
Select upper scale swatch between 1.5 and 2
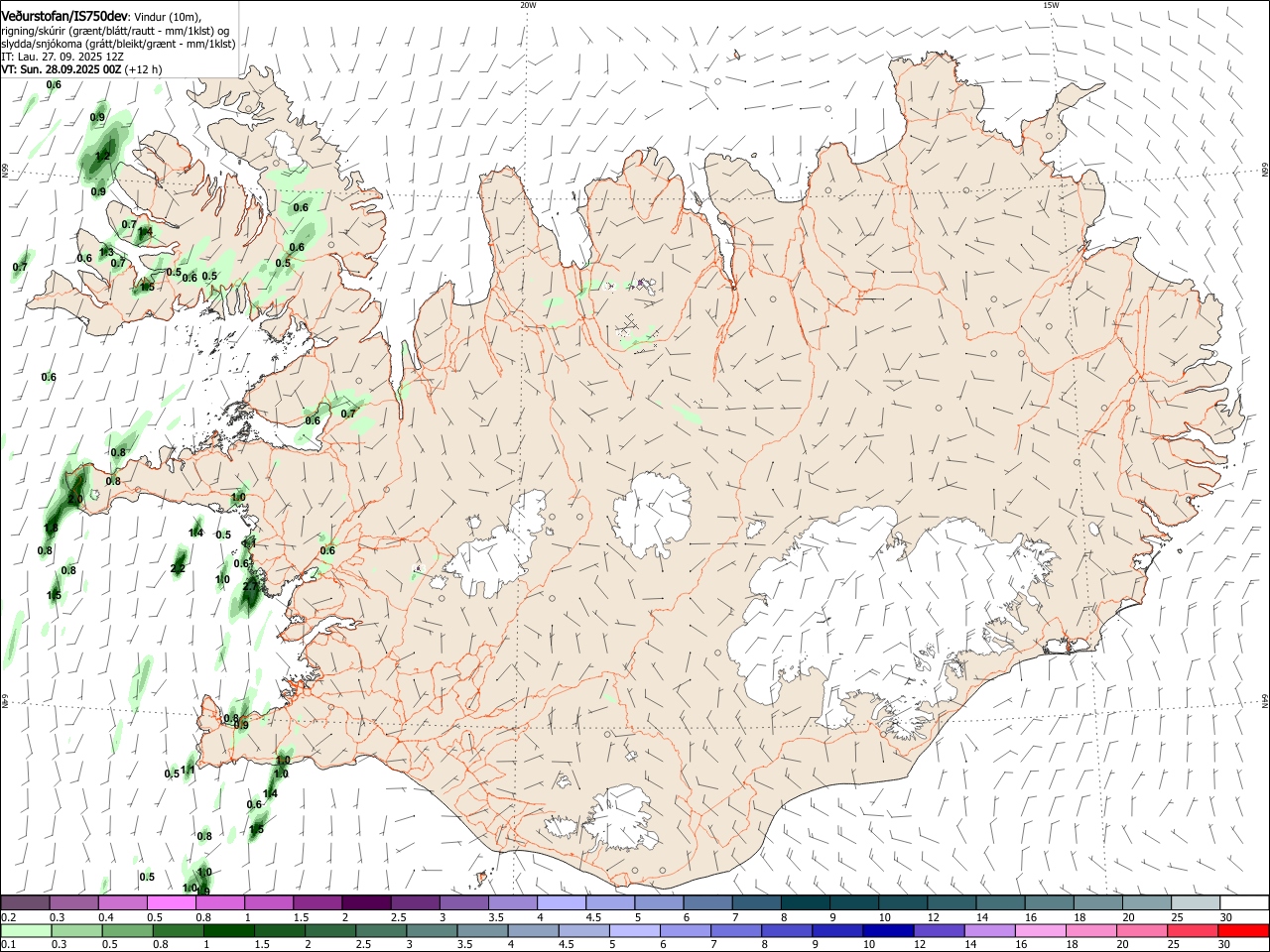(317, 902)
